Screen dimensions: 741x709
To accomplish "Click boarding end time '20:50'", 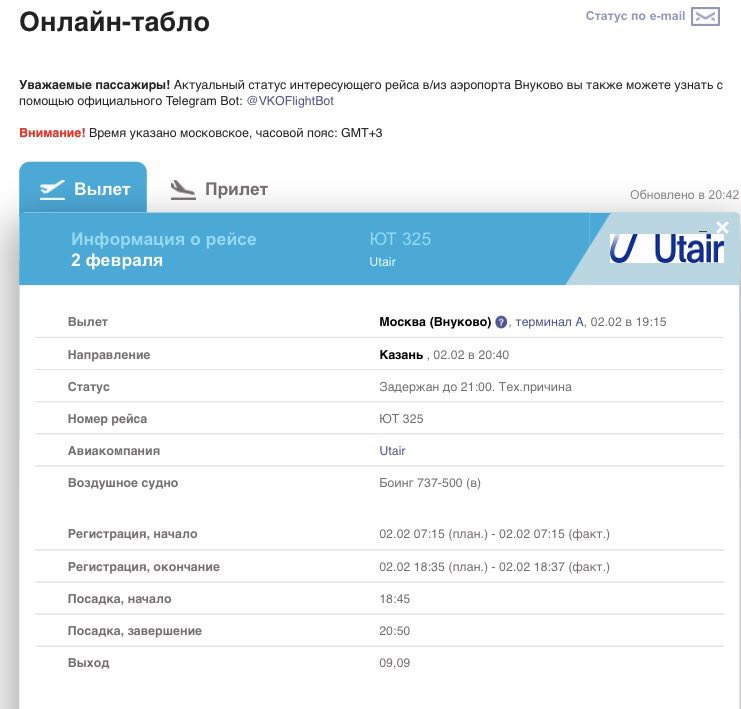I will (x=395, y=631).
